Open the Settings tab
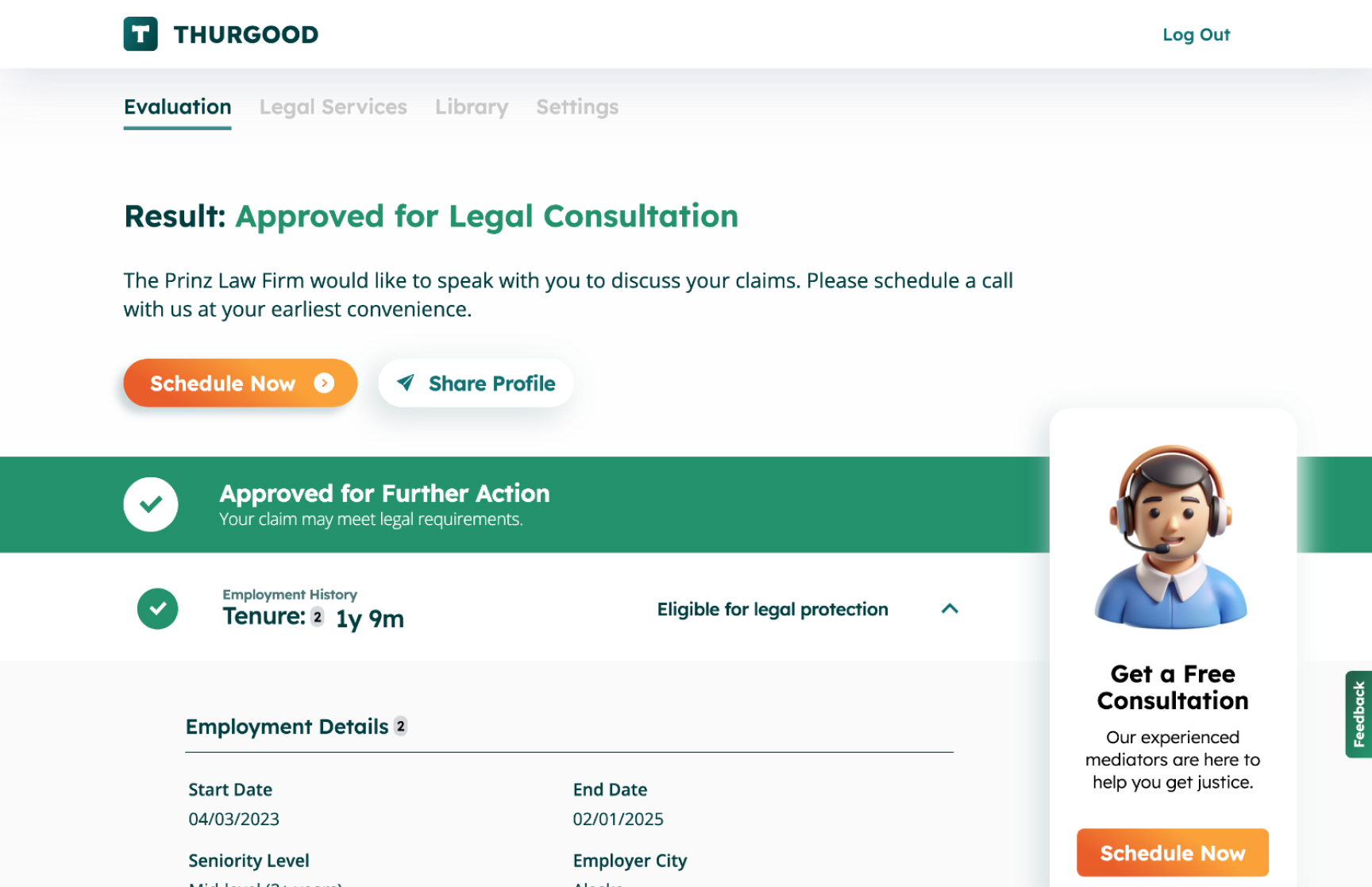Viewport: 1372px width, 887px height. pos(577,107)
